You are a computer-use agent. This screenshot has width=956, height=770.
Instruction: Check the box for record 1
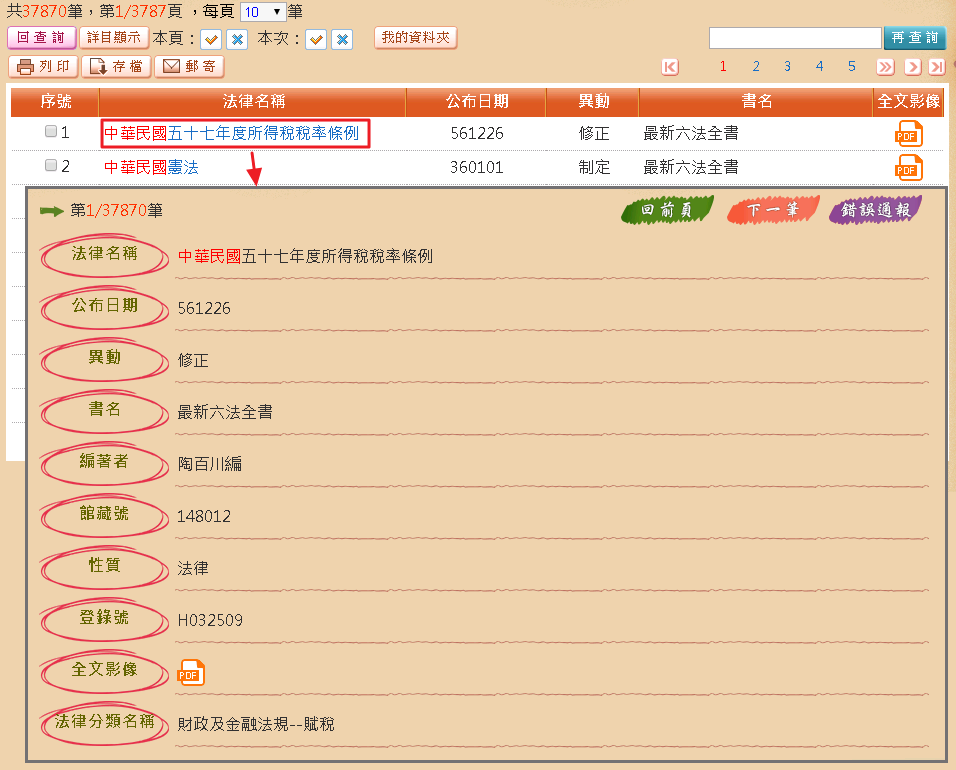(x=51, y=132)
